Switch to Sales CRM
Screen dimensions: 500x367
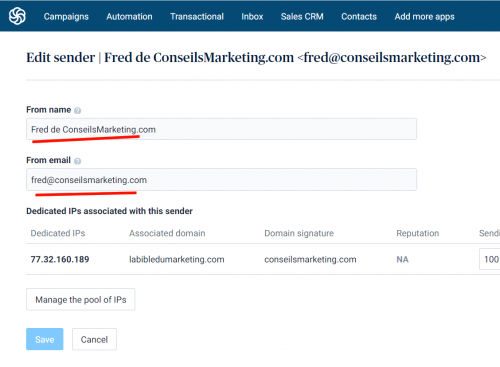point(302,17)
